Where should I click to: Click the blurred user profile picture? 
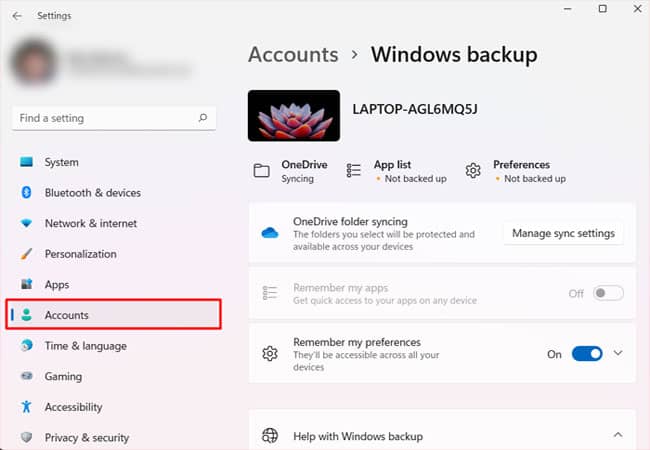pyautogui.click(x=34, y=61)
